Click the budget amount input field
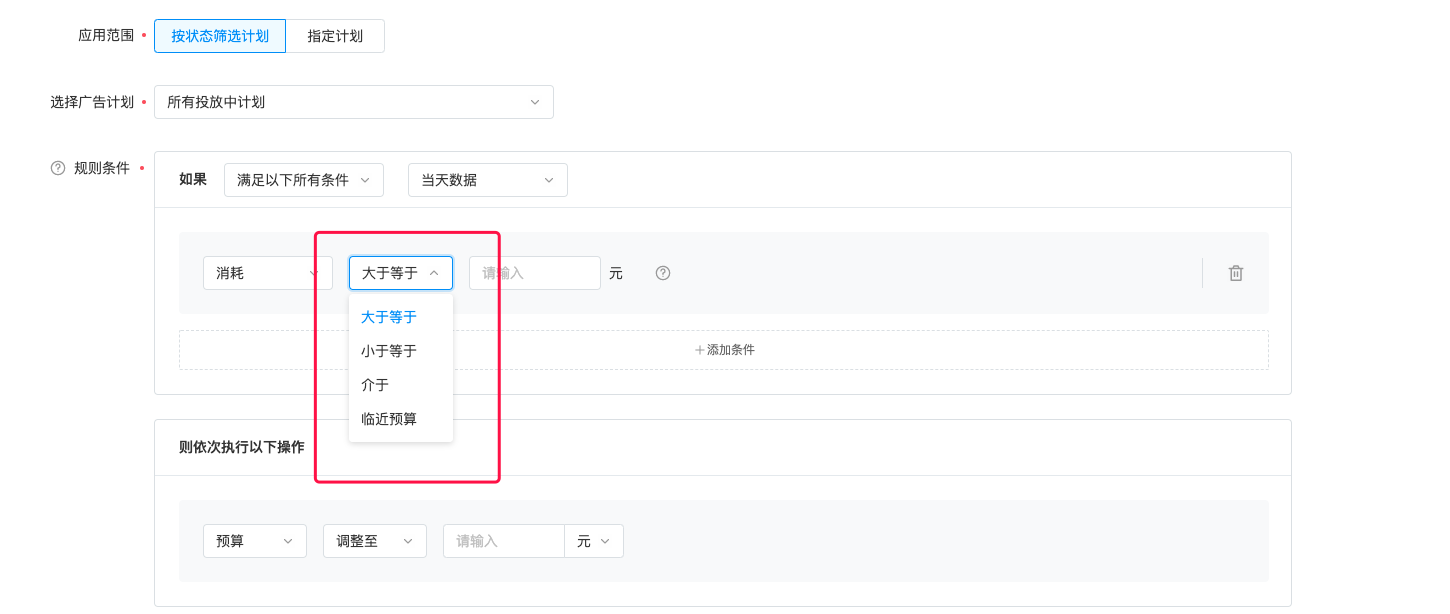 click(x=503, y=541)
